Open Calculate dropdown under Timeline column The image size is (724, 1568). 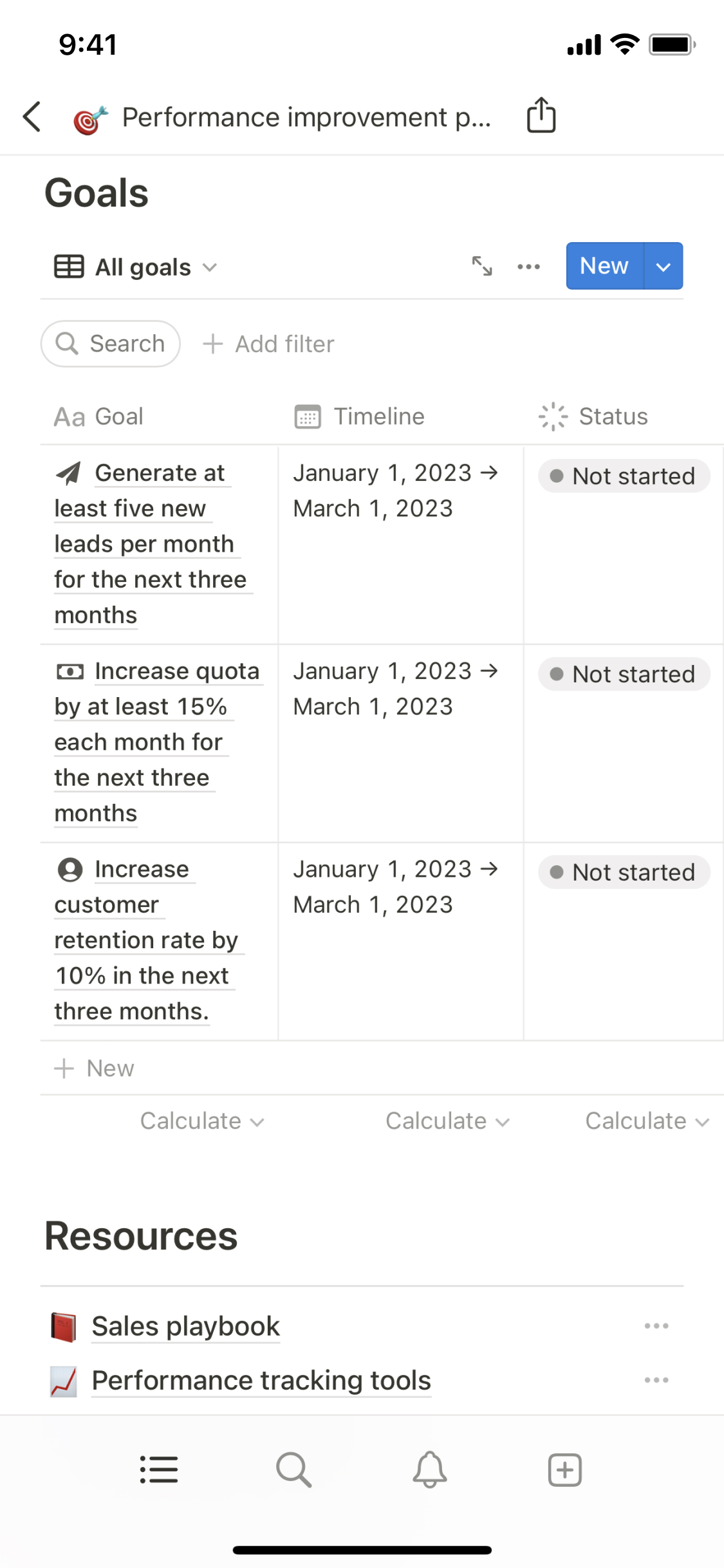(x=447, y=1121)
